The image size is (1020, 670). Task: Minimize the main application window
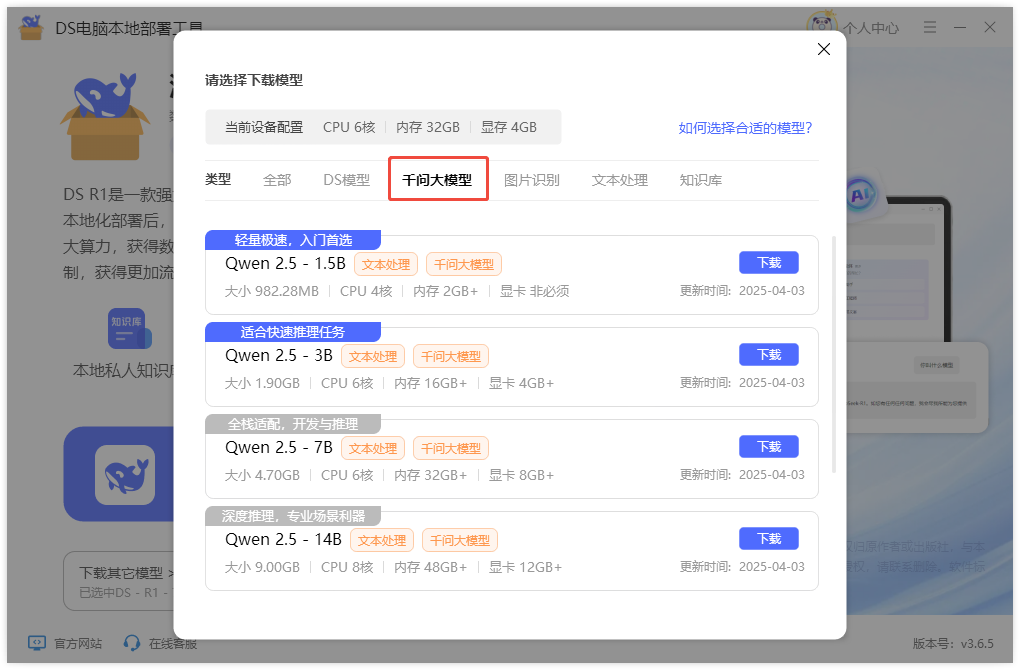pyautogui.click(x=960, y=27)
